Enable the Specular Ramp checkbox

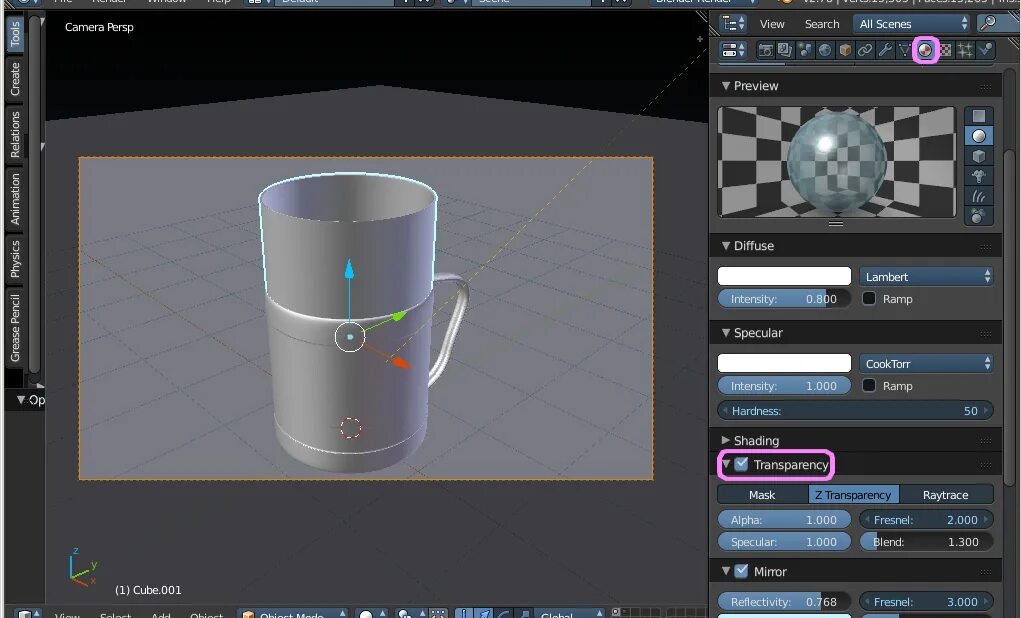tap(869, 386)
